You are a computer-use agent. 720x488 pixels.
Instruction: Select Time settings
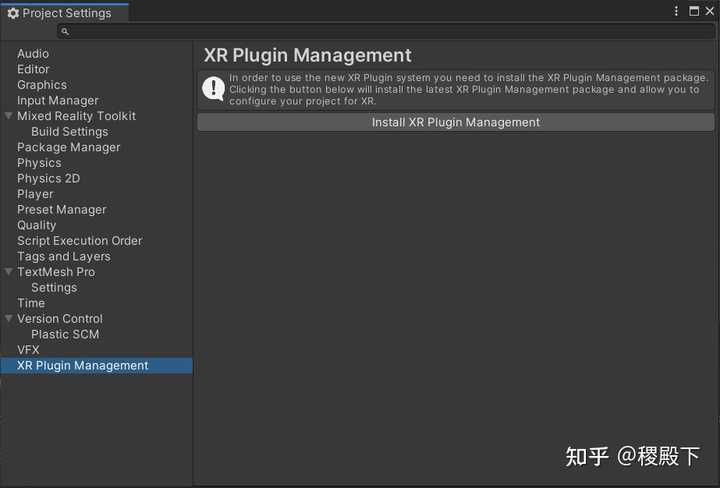(31, 303)
